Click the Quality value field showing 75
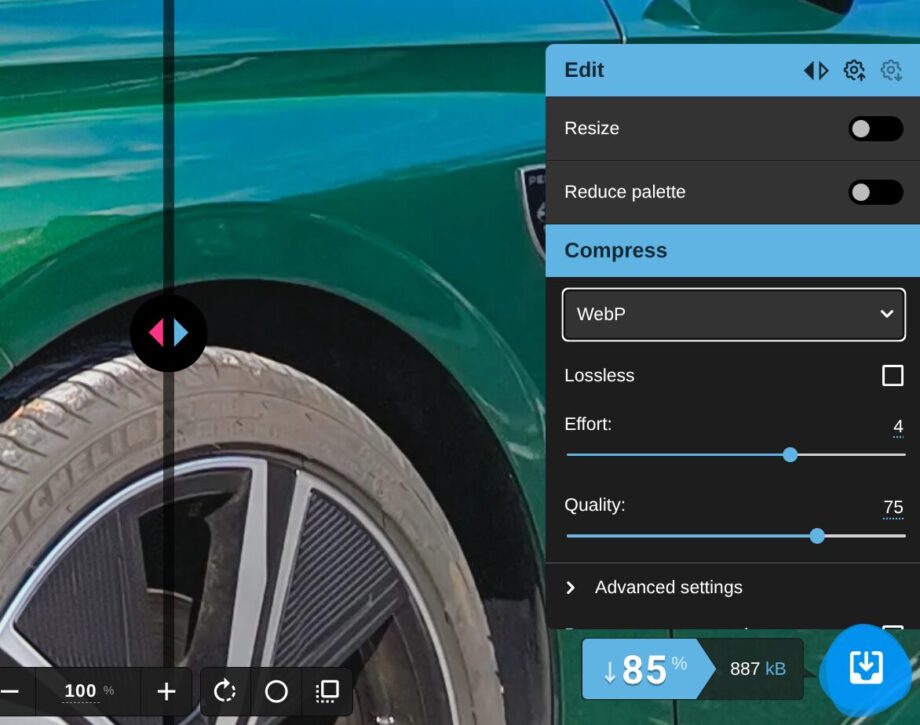 [x=893, y=507]
